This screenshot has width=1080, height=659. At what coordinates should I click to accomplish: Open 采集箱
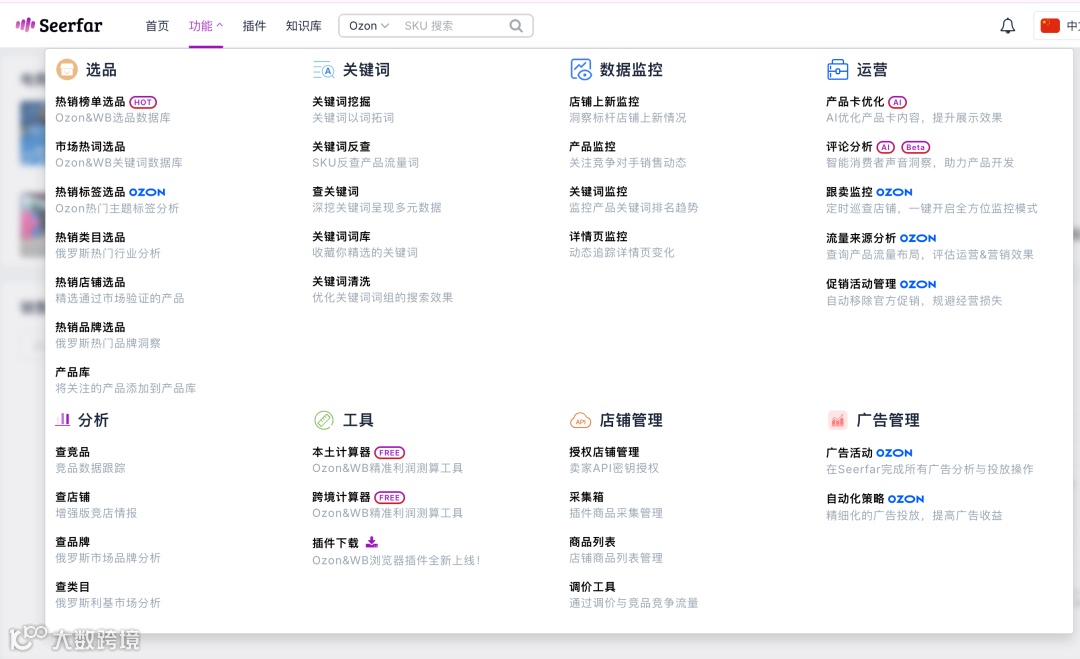click(586, 496)
